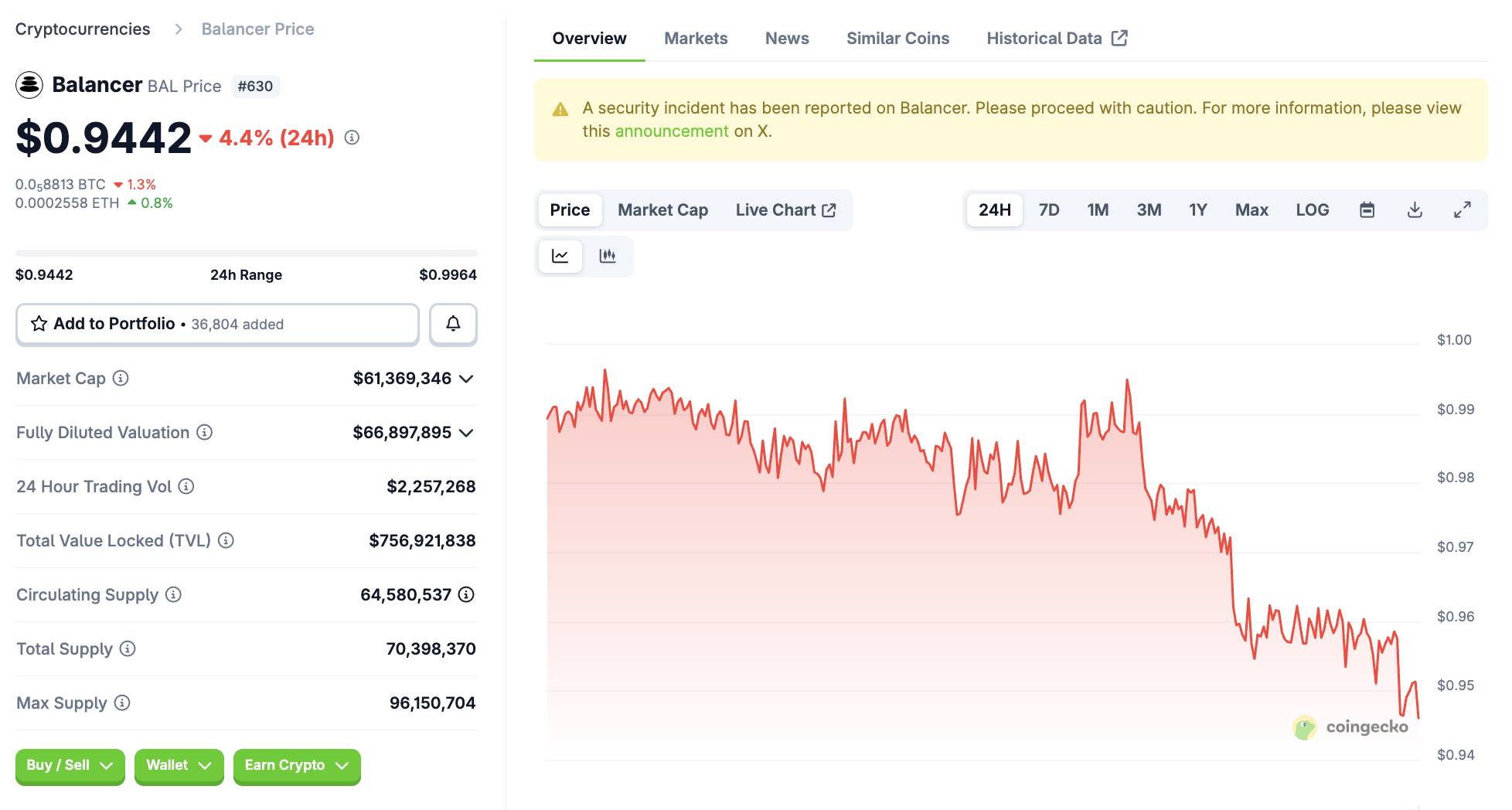Viewport: 1512px width, 810px height.
Task: Open the Earn Crypto dropdown
Action: (297, 765)
